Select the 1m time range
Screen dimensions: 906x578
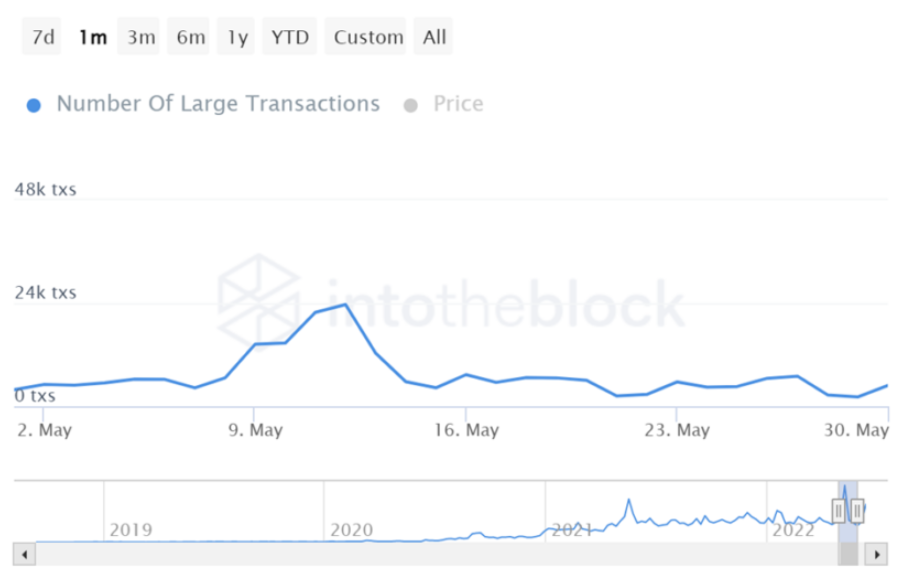pyautogui.click(x=93, y=37)
